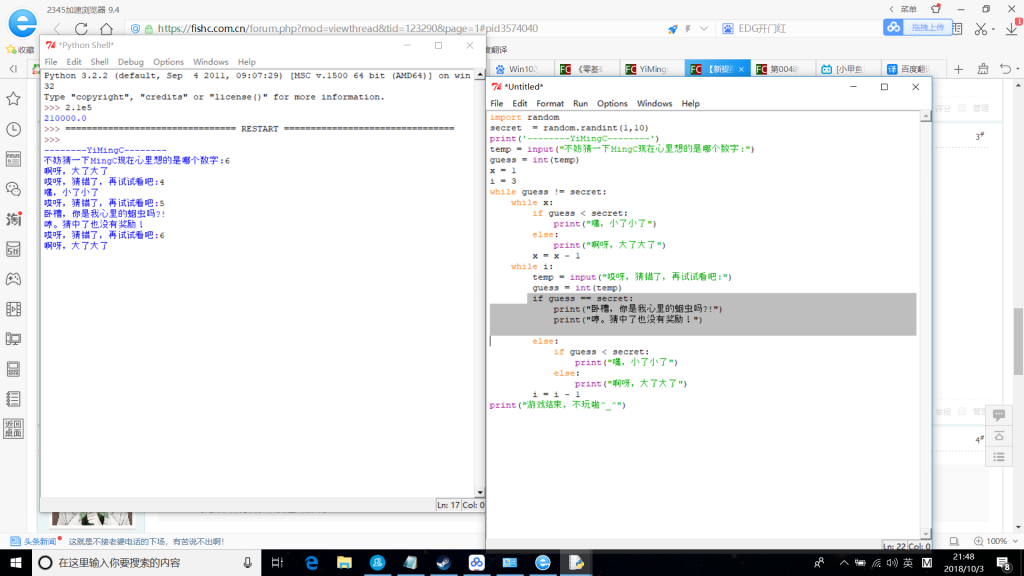Open the game controller sidebar icon

tap(13, 279)
